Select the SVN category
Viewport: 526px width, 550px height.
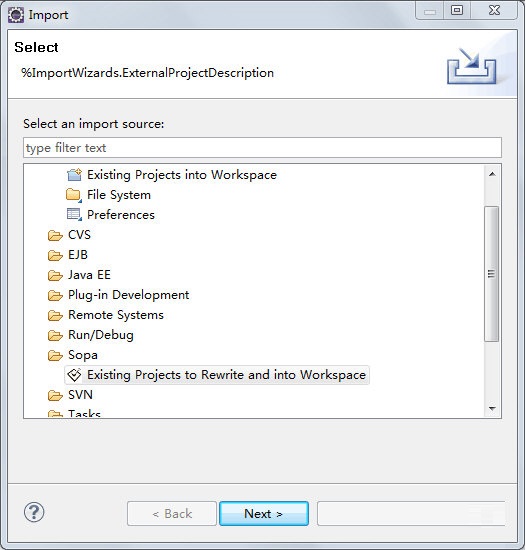80,395
